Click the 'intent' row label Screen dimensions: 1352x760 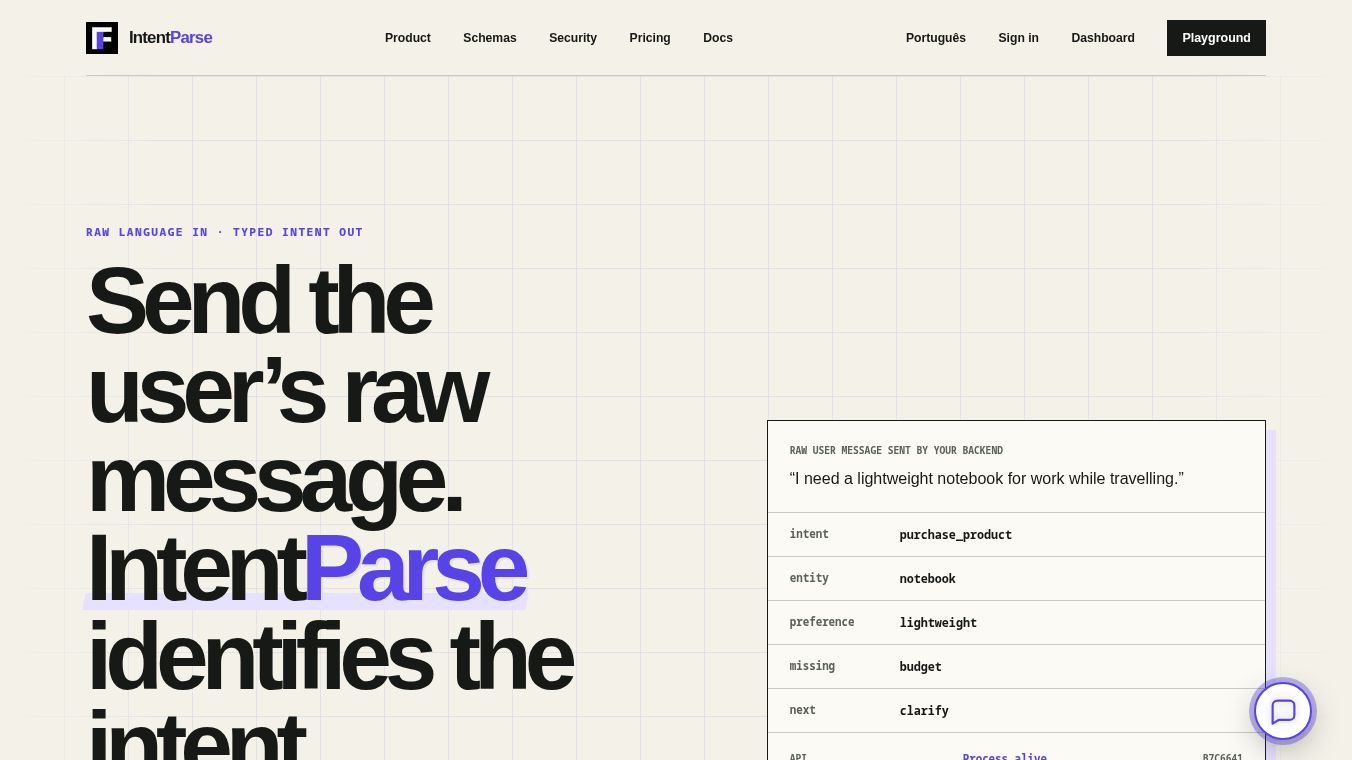[809, 534]
